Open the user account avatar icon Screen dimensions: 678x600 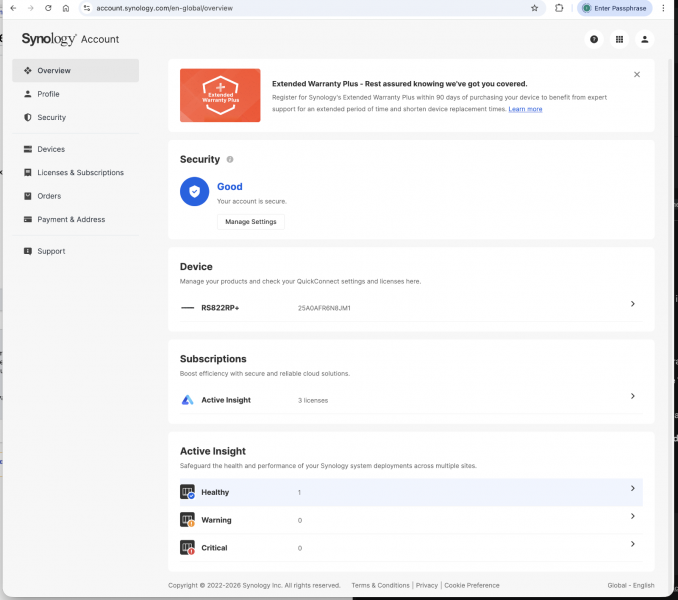[644, 39]
